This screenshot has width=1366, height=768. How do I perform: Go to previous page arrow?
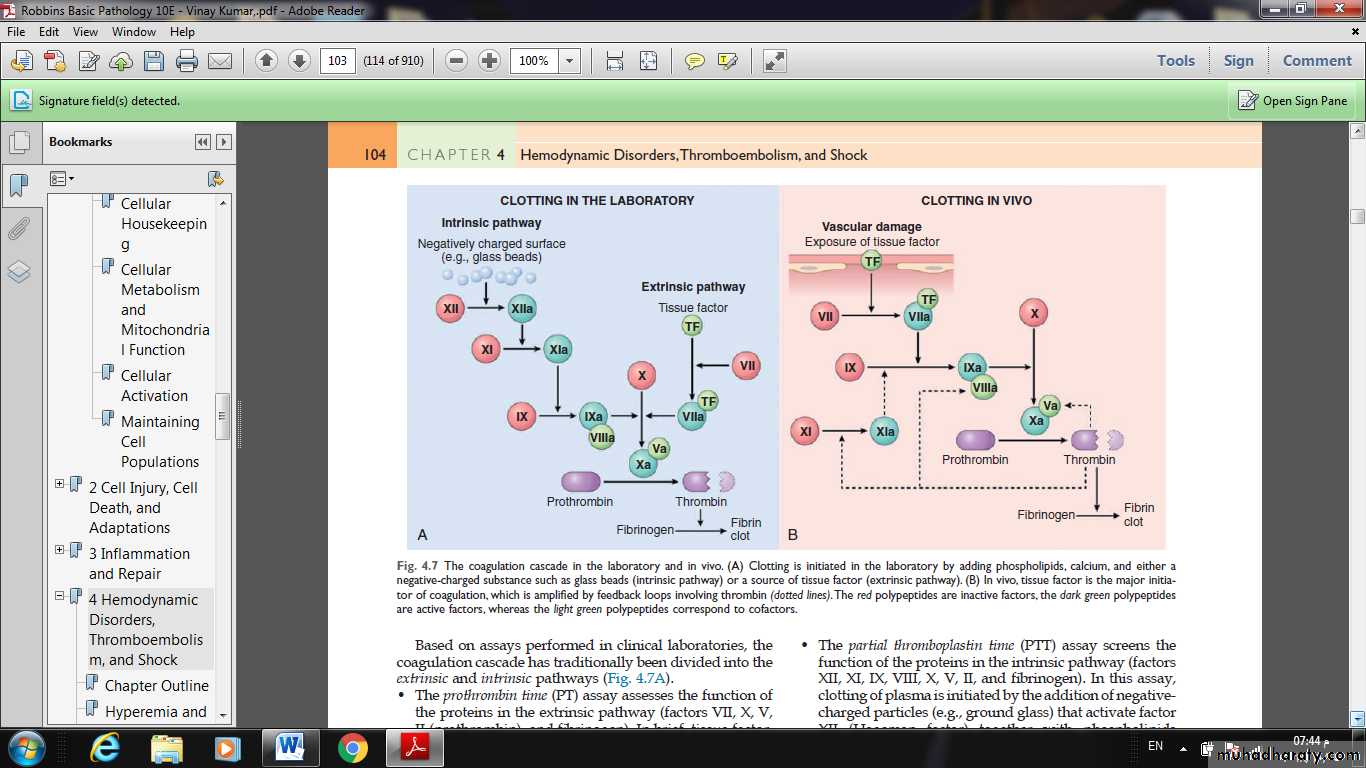tap(266, 61)
